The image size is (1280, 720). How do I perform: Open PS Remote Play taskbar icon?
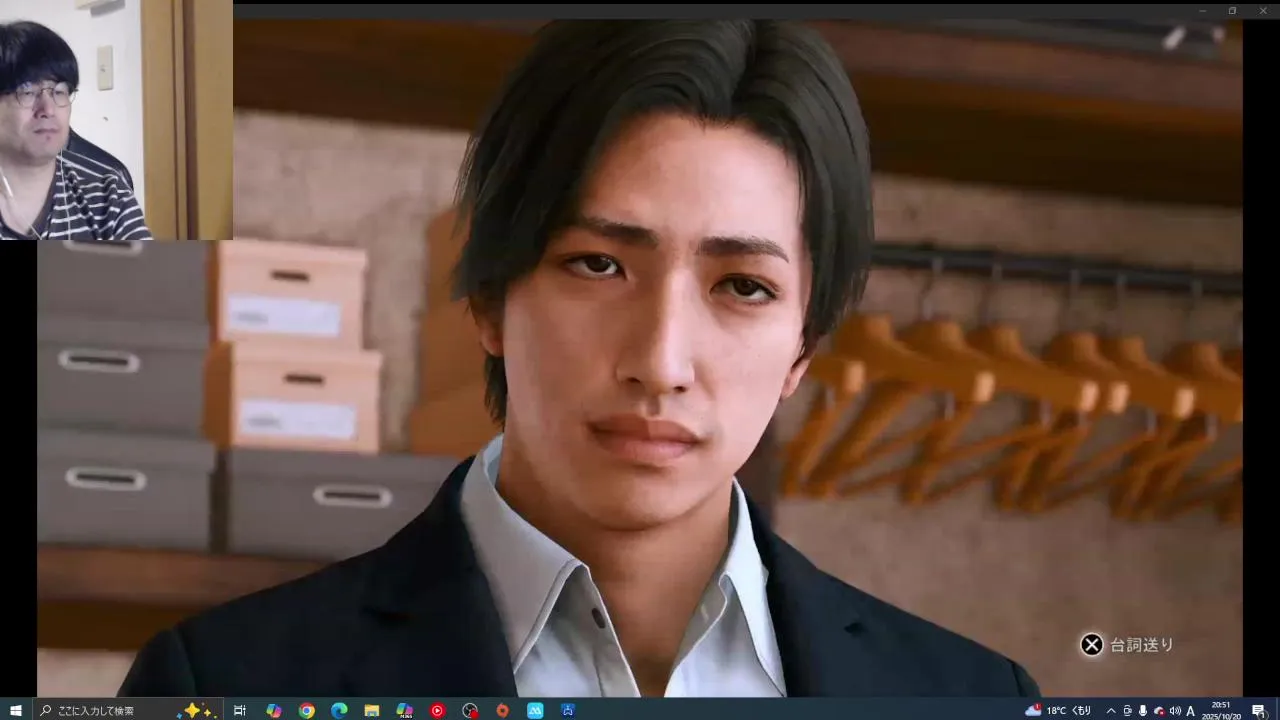[568, 710]
